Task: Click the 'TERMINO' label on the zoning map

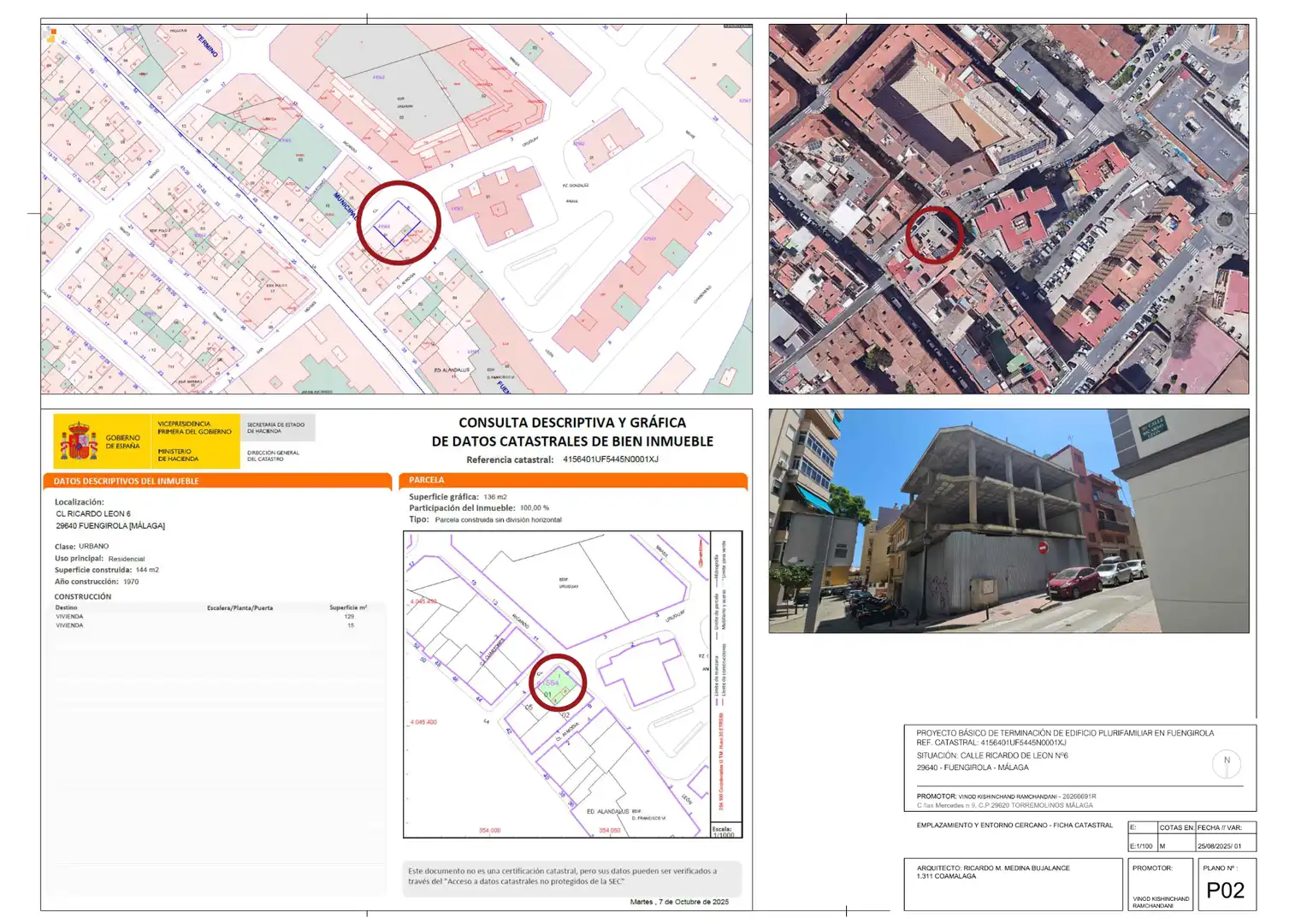Action: (208, 45)
